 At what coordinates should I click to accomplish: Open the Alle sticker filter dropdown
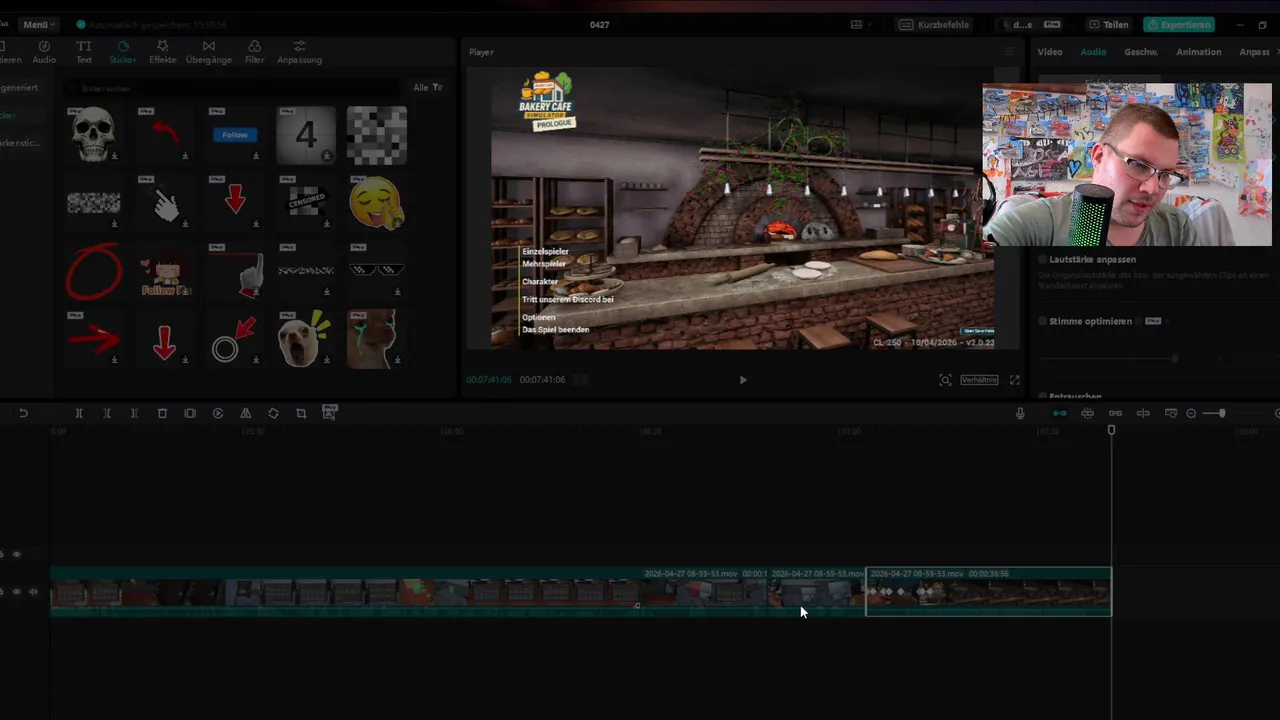click(428, 87)
